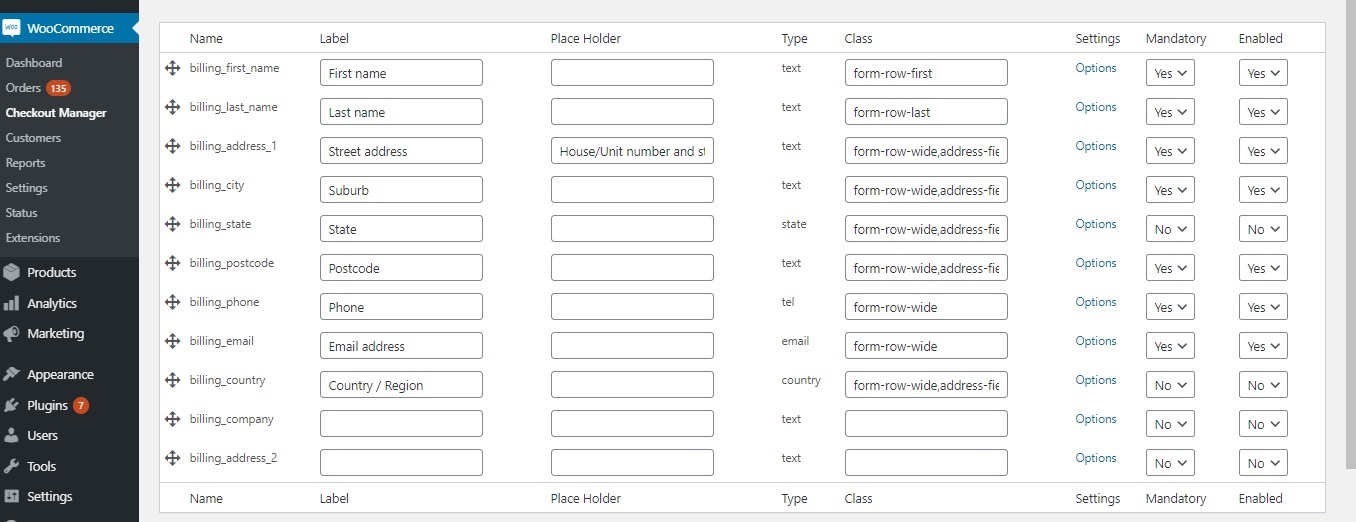Open Enabled dropdown for billing_country
The width and height of the screenshot is (1356, 522).
click(1263, 385)
